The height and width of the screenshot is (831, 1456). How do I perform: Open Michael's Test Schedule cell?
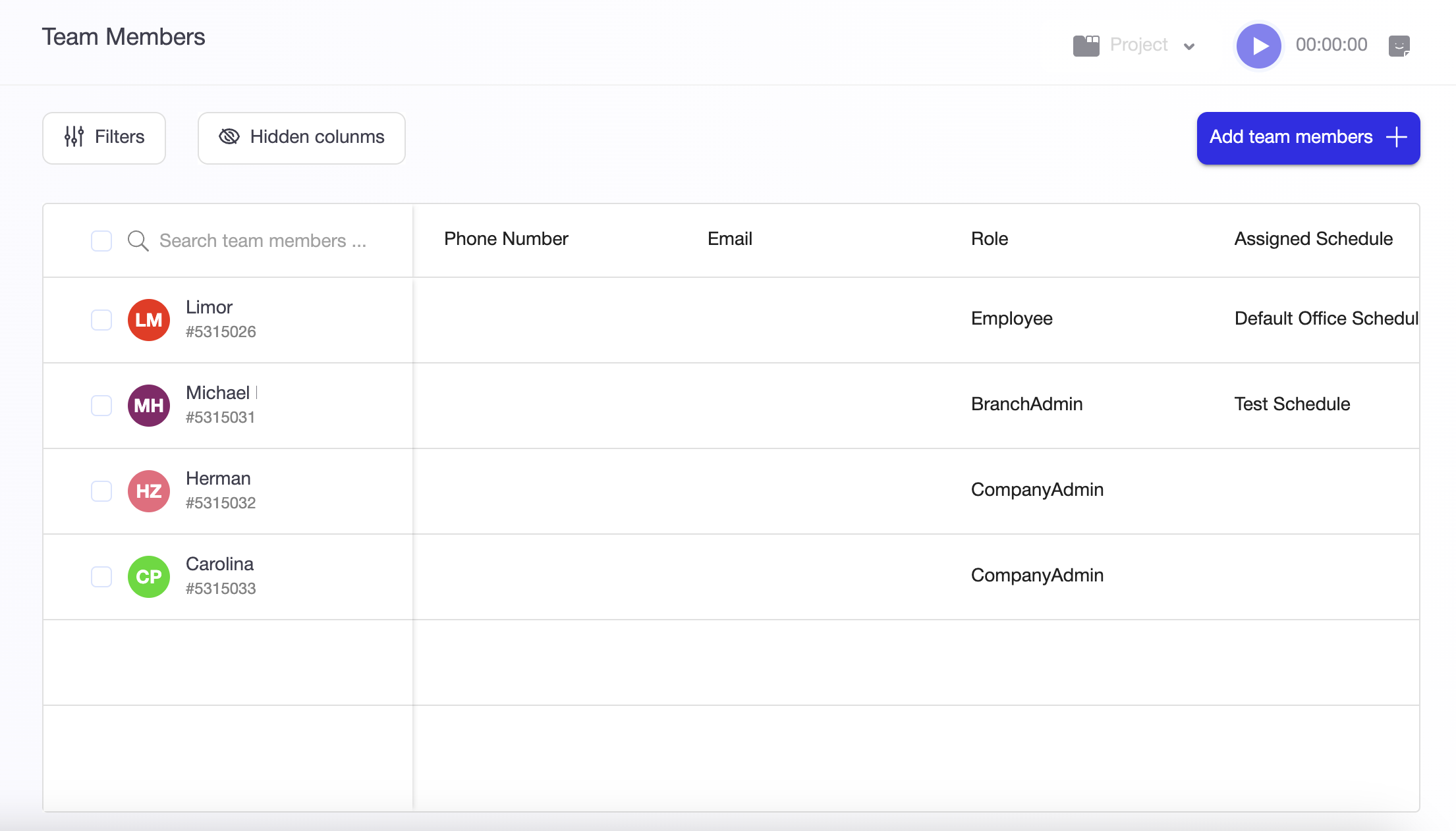click(x=1292, y=404)
